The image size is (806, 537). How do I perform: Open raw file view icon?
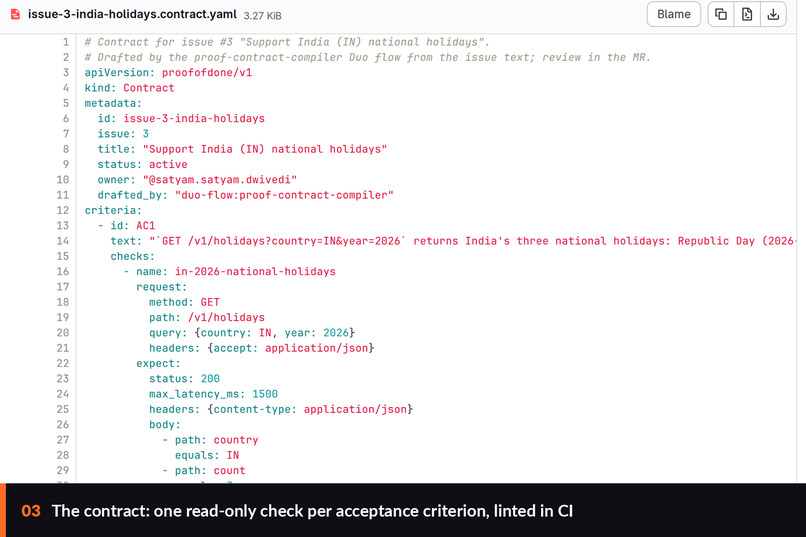coord(747,14)
